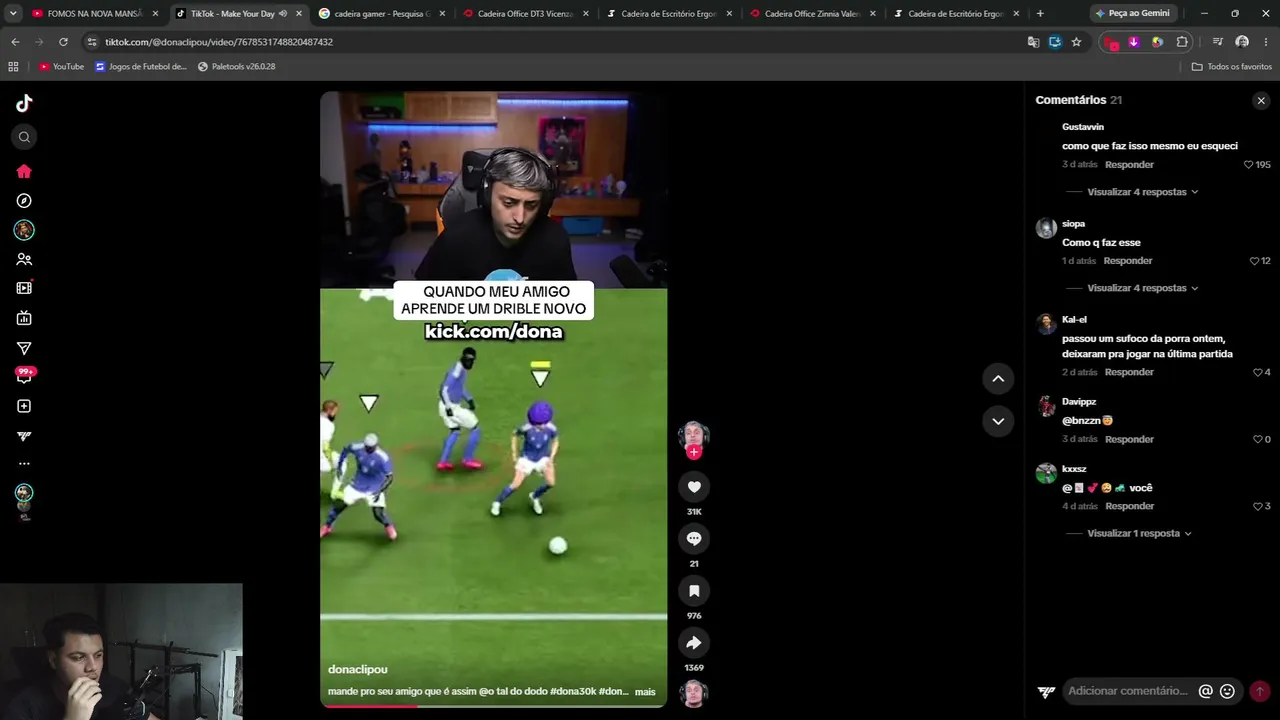Share the video using the arrow icon

coord(694,643)
